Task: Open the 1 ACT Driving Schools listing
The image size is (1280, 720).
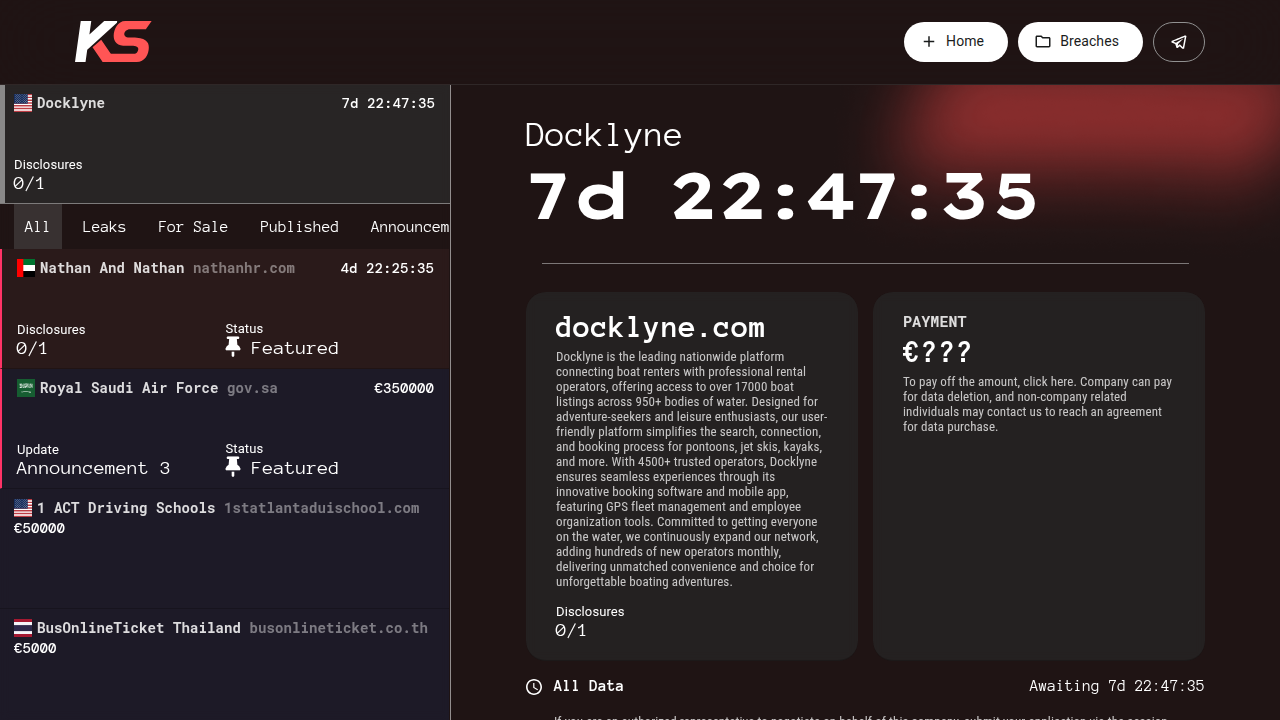Action: [x=226, y=549]
